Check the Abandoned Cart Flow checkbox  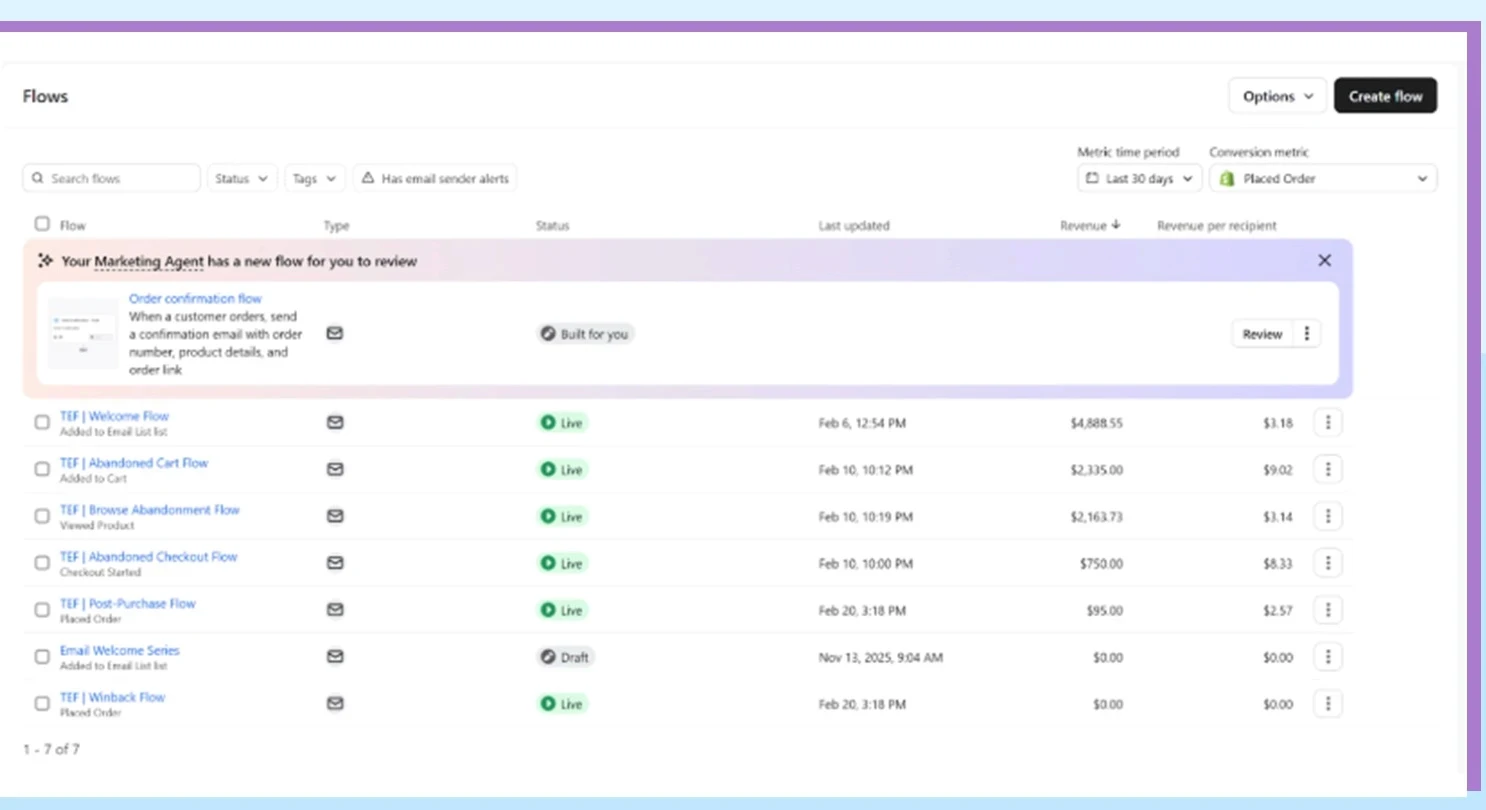(x=42, y=470)
